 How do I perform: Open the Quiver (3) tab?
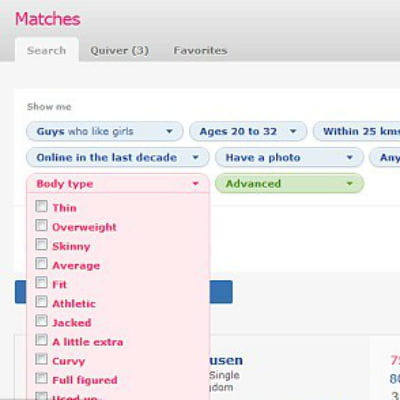119,50
